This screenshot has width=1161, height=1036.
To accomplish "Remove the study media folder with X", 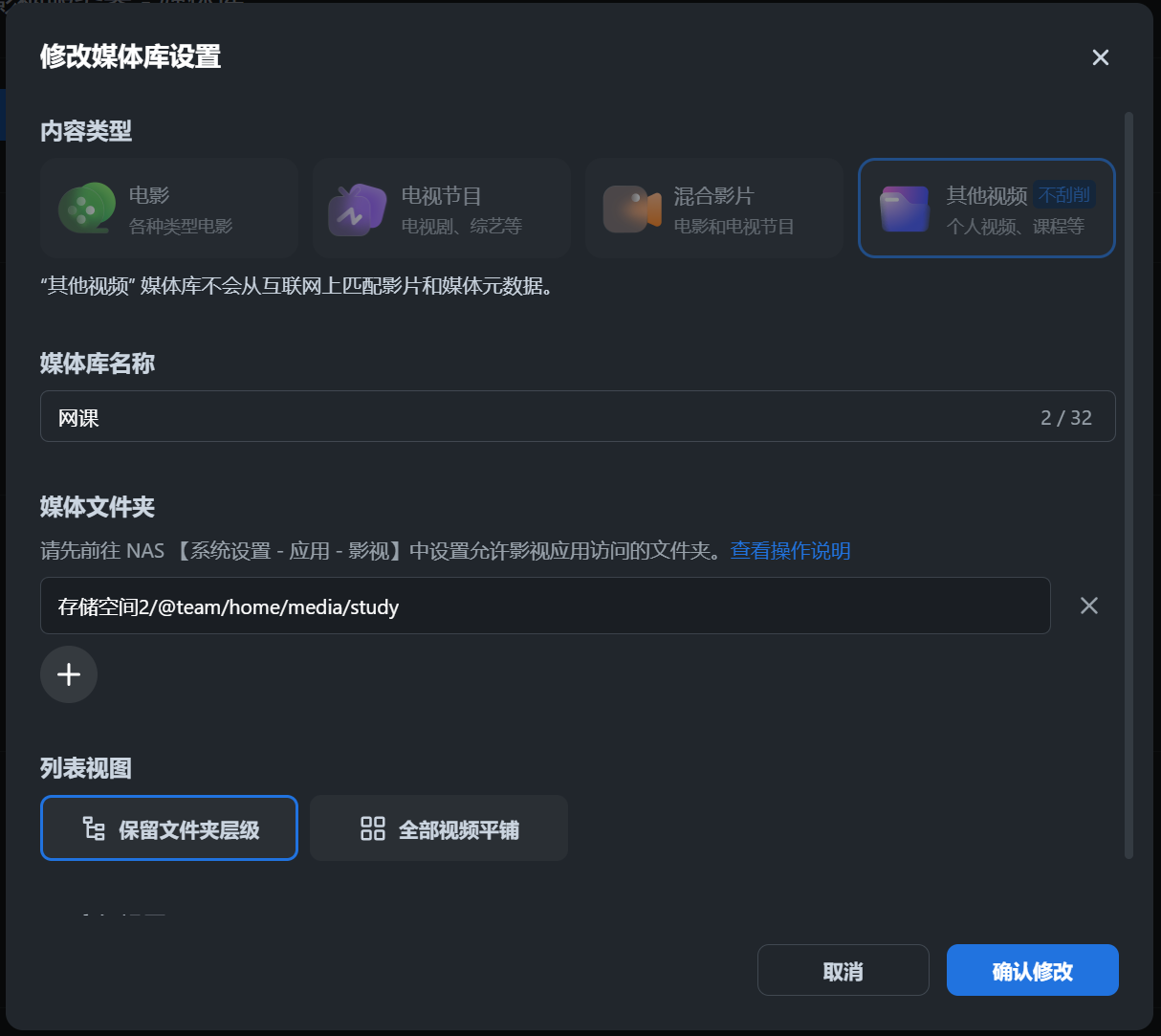I will pos(1088,606).
